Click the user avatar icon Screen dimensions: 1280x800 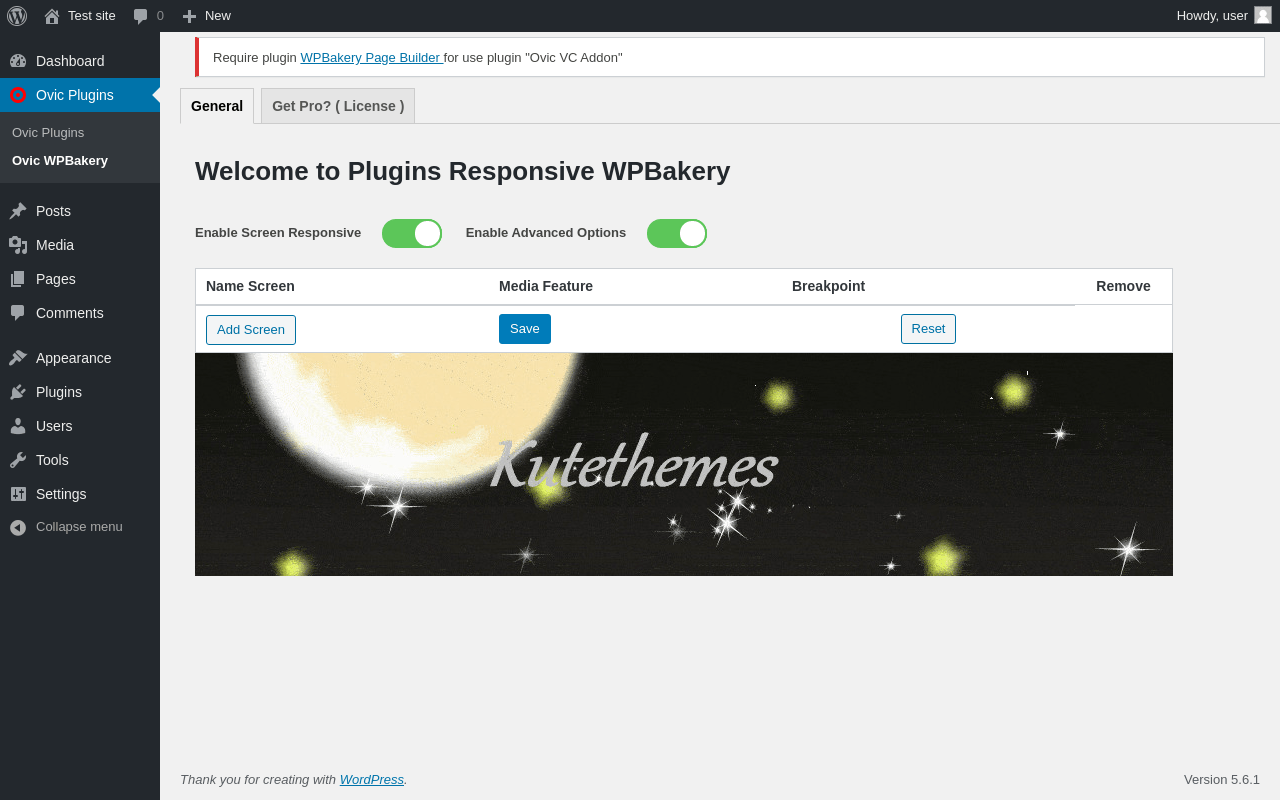[1263, 15]
